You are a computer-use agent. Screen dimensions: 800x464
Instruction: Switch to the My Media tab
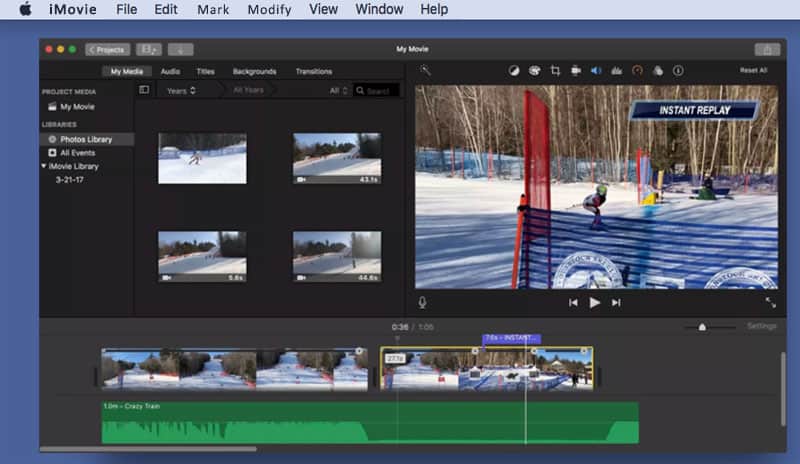pyautogui.click(x=127, y=71)
